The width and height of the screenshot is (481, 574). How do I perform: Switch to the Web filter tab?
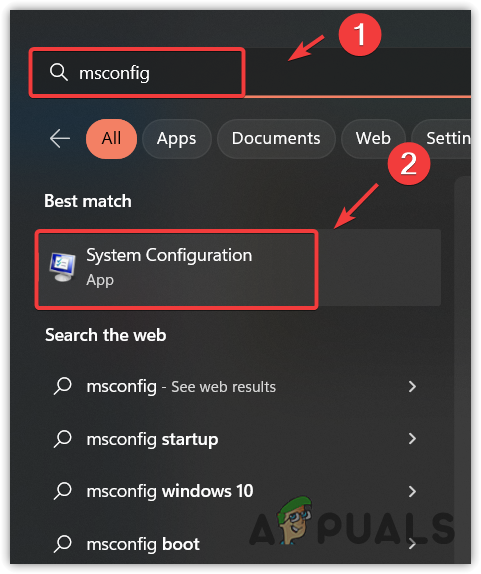click(373, 139)
